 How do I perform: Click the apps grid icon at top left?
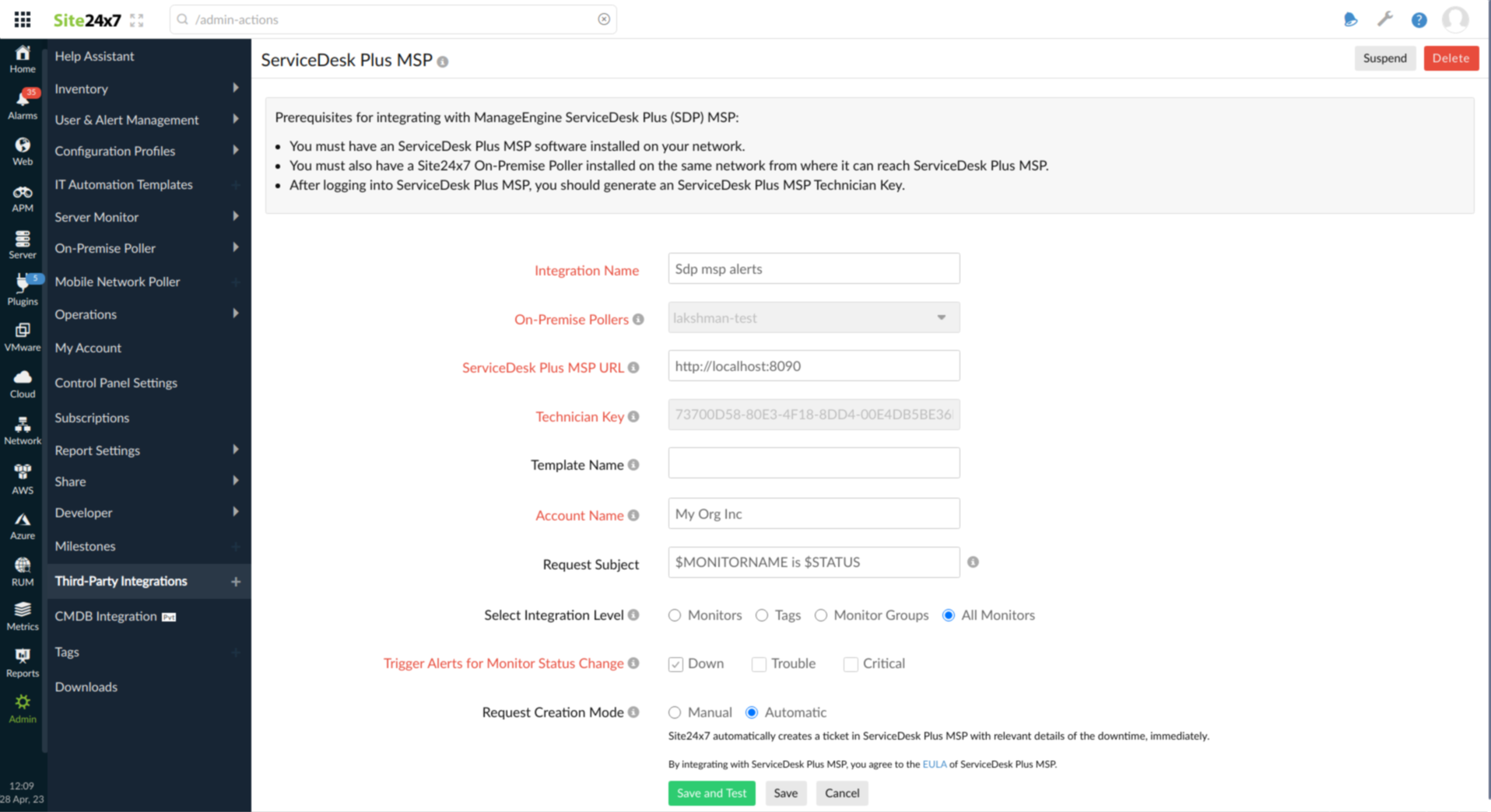point(22,19)
